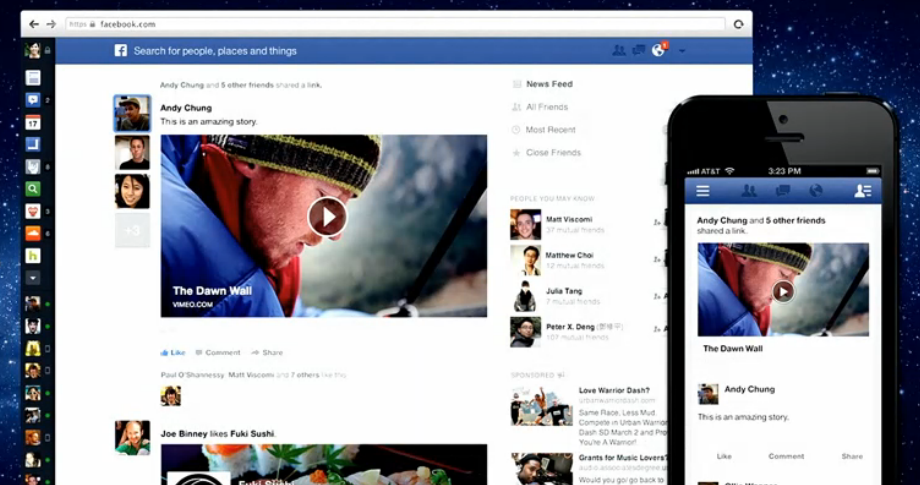Expand the account dropdown arrow in header
Image resolution: width=920 pixels, height=485 pixels.
coord(682,51)
